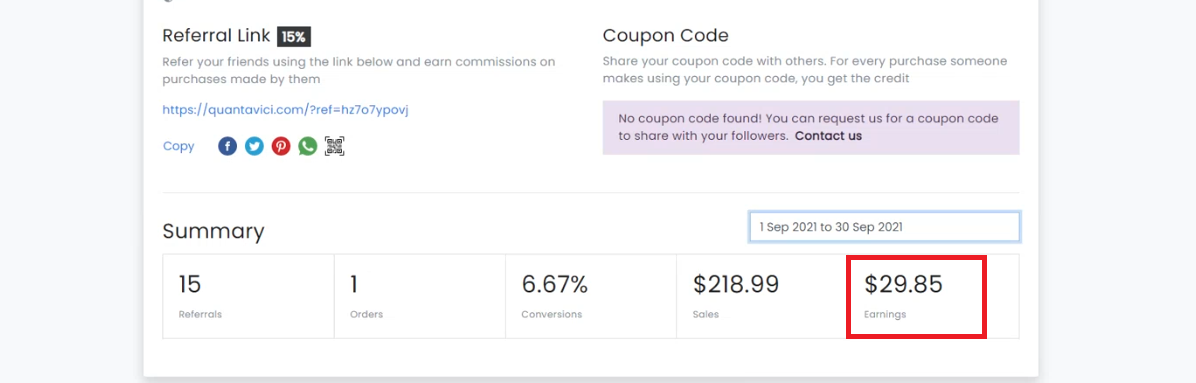The width and height of the screenshot is (1196, 383).
Task: Click the Coupon Code heading
Action: [666, 36]
